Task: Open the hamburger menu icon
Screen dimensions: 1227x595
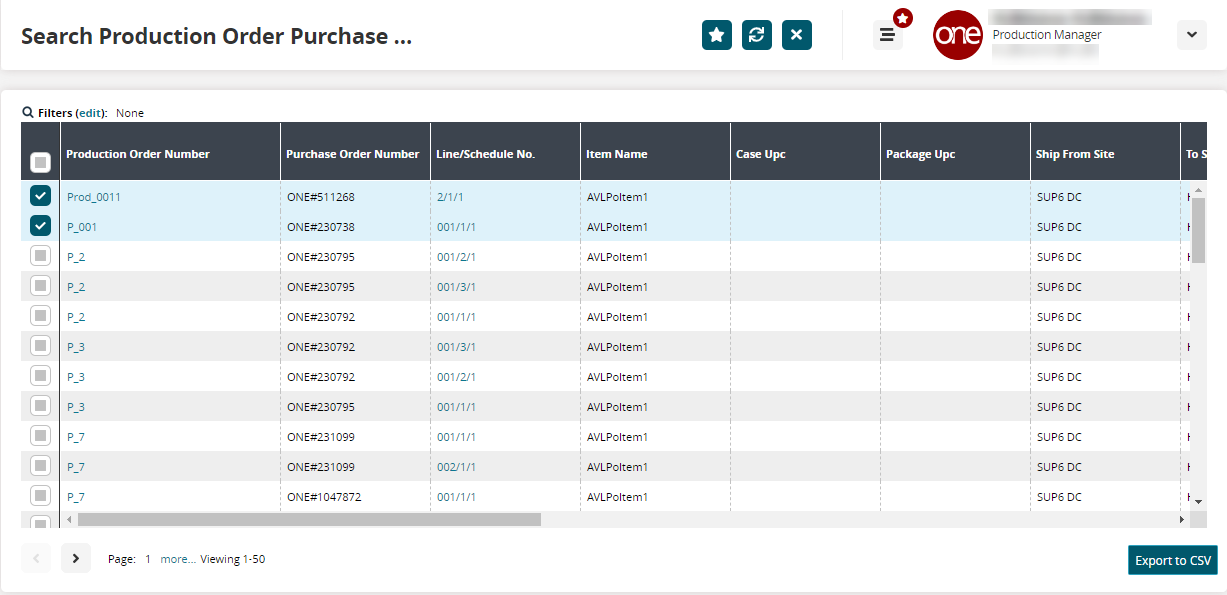Action: [x=887, y=35]
